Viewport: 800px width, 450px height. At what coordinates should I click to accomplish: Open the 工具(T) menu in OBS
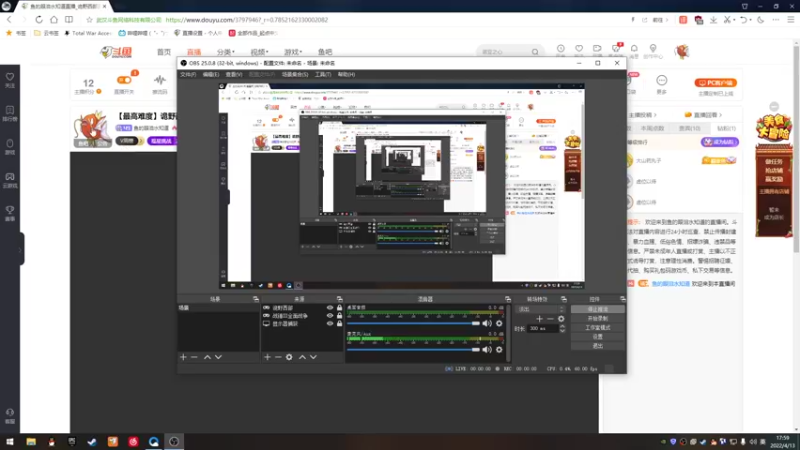point(323,74)
